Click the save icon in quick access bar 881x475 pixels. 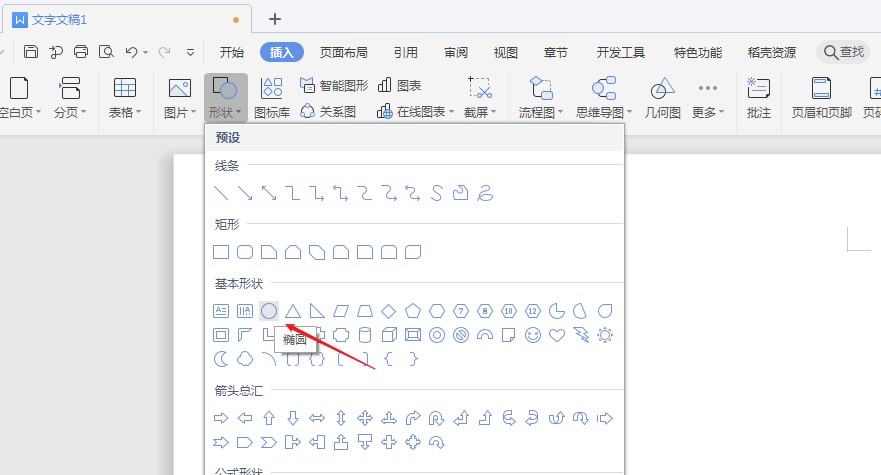pyautogui.click(x=31, y=52)
